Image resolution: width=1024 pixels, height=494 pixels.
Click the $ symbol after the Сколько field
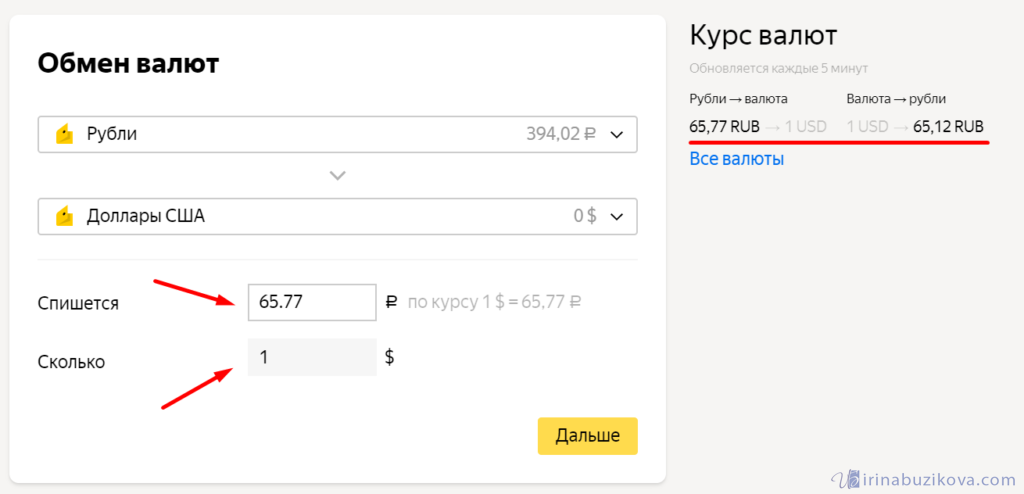coord(390,357)
